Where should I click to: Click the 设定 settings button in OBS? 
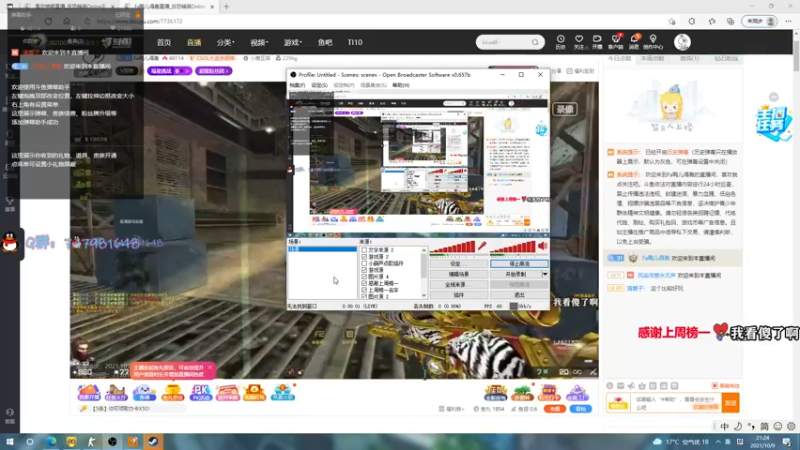point(458,264)
